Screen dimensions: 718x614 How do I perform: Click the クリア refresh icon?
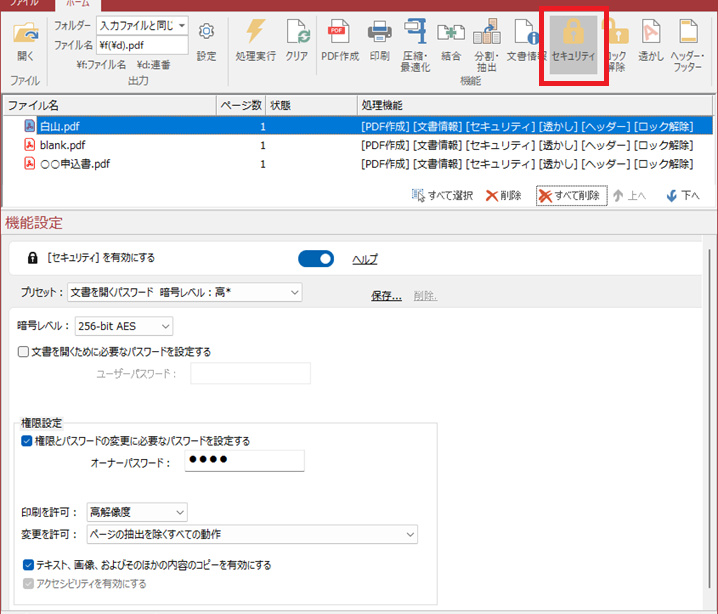297,40
